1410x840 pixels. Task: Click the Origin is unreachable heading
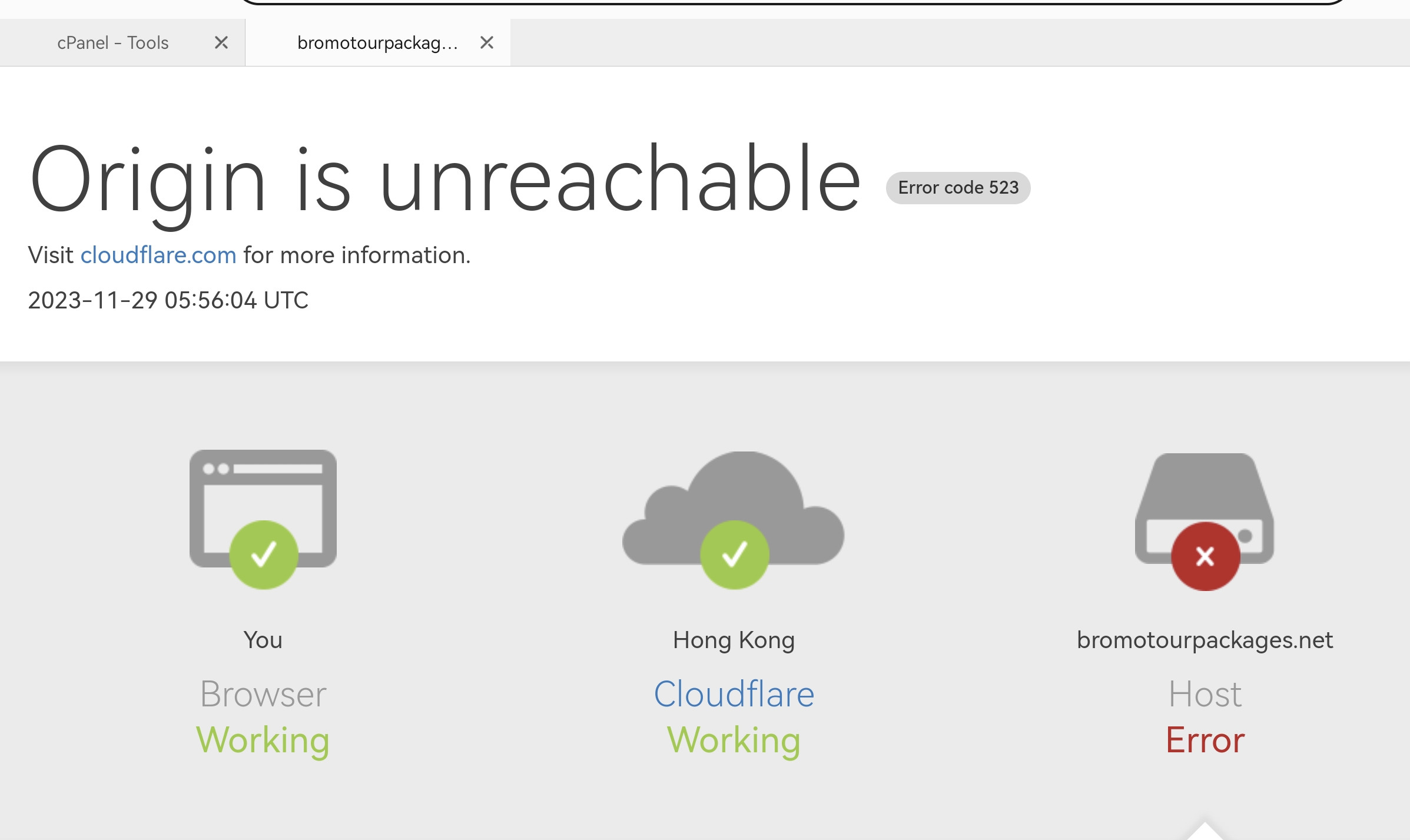coord(445,180)
